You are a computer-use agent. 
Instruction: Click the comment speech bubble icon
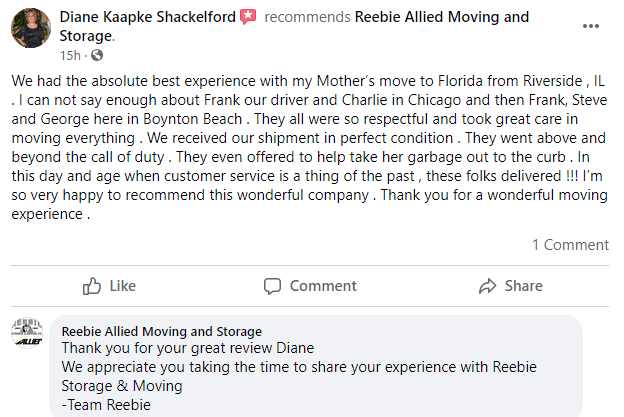[272, 286]
